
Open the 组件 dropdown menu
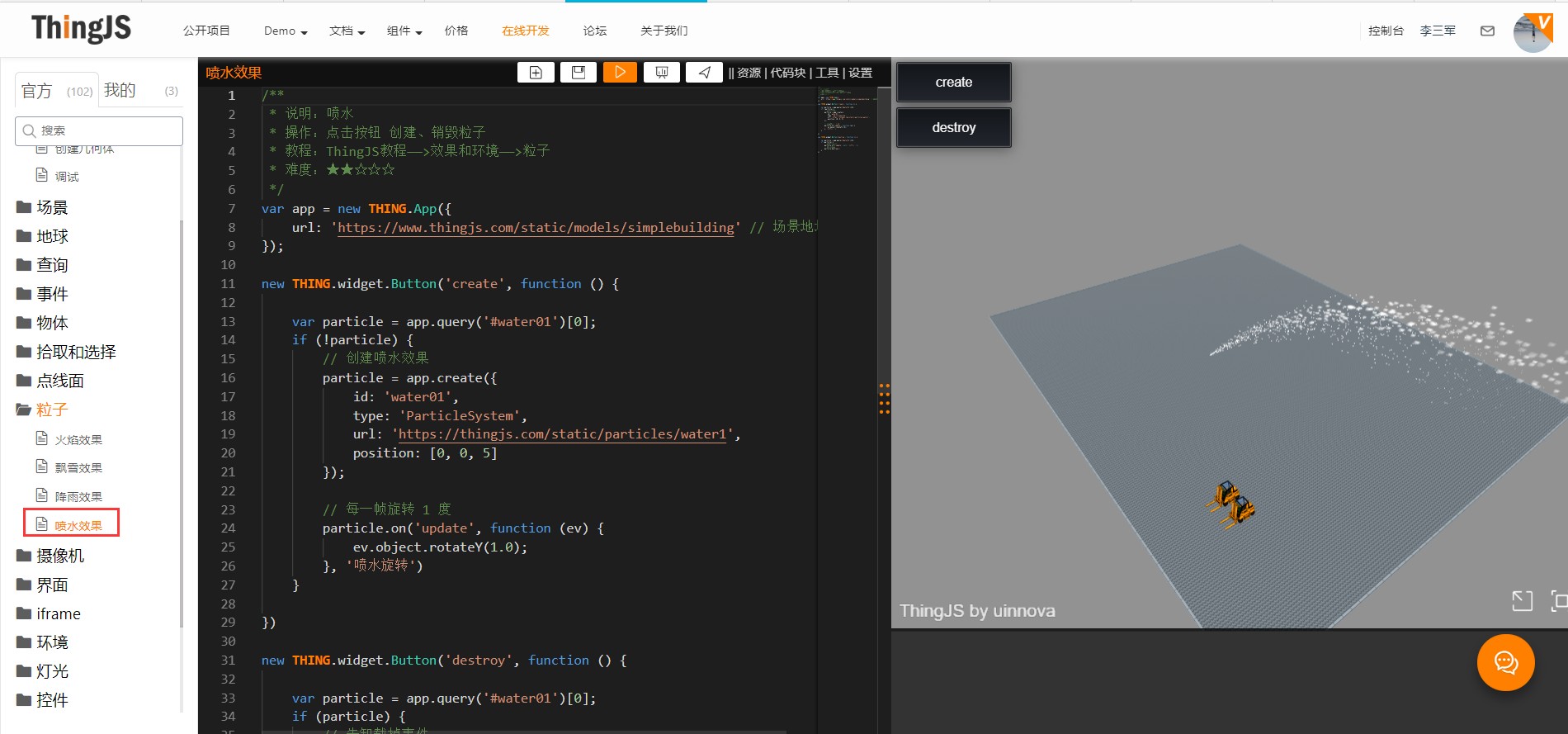pyautogui.click(x=404, y=31)
